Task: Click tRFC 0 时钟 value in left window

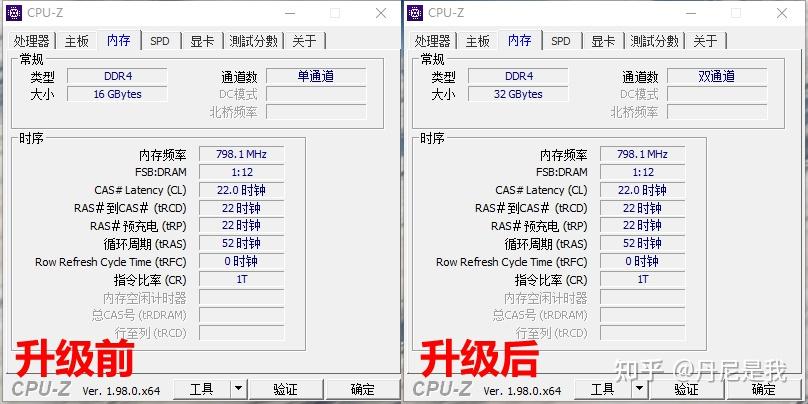Action: pyautogui.click(x=242, y=262)
